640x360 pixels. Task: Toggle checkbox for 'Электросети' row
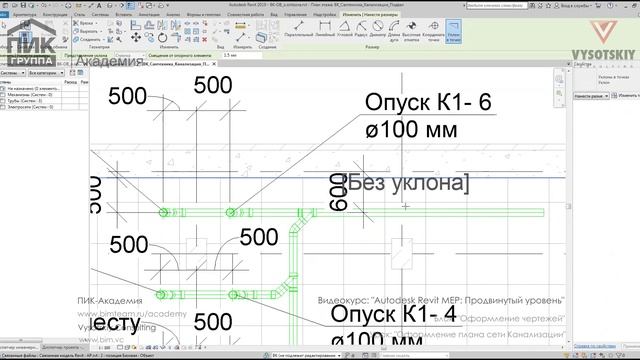[3, 107]
